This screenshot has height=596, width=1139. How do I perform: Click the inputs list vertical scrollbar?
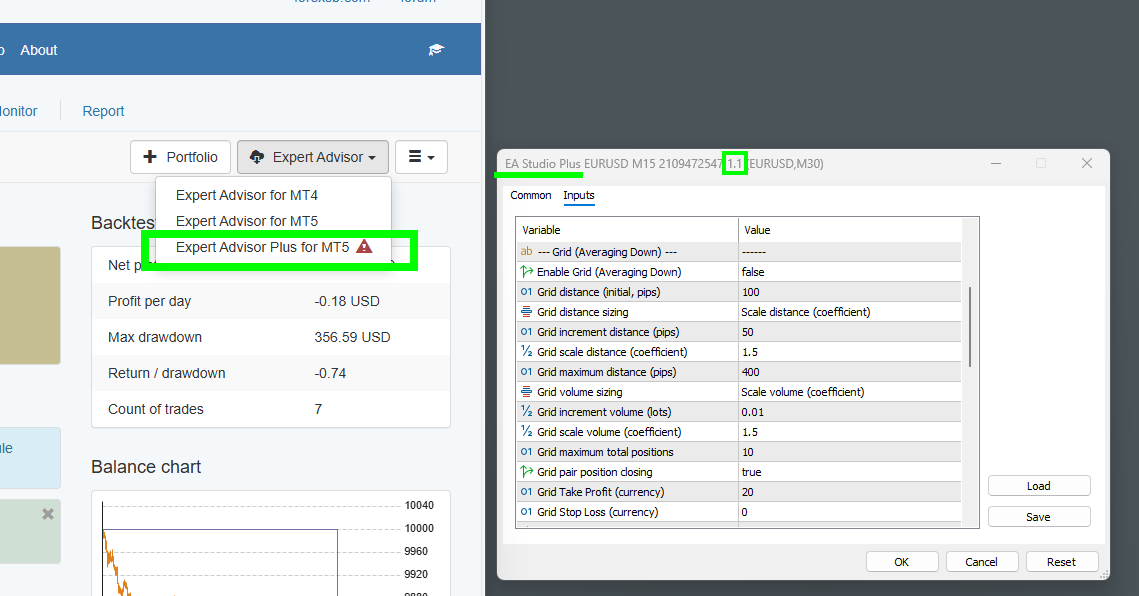click(968, 326)
